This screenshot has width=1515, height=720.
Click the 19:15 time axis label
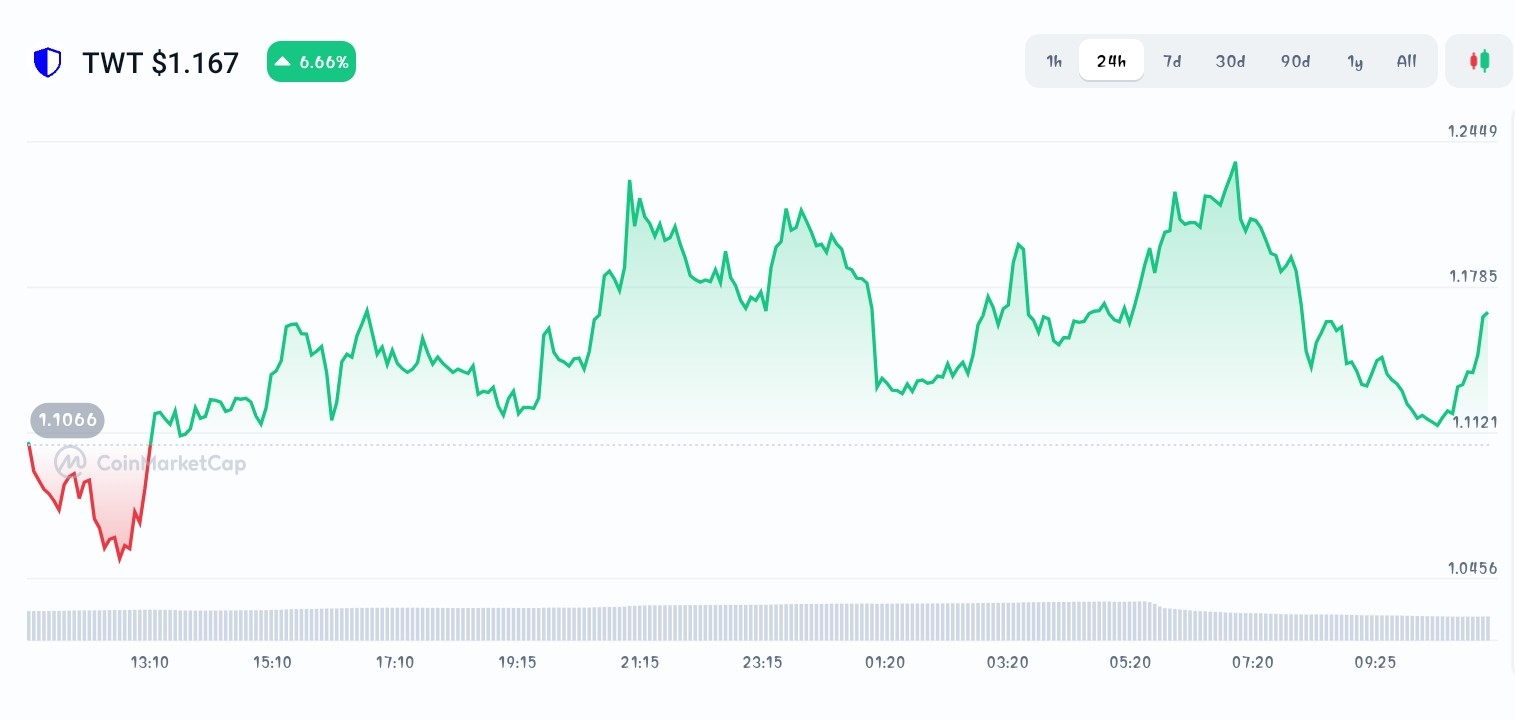click(x=517, y=662)
